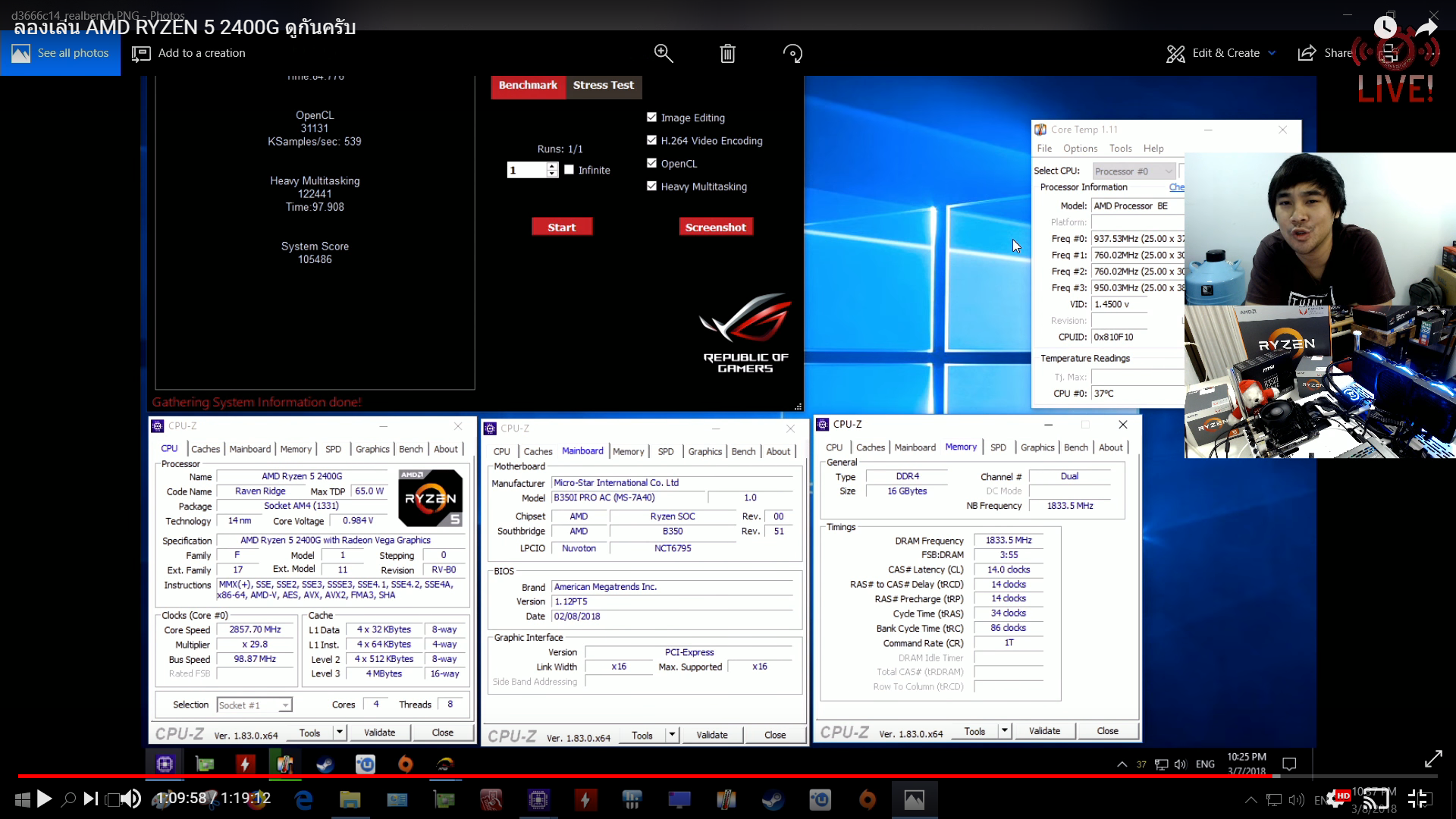Screen dimensions: 1456x819
Task: Click Microsoft Edge in lower taskbar
Action: tap(304, 799)
